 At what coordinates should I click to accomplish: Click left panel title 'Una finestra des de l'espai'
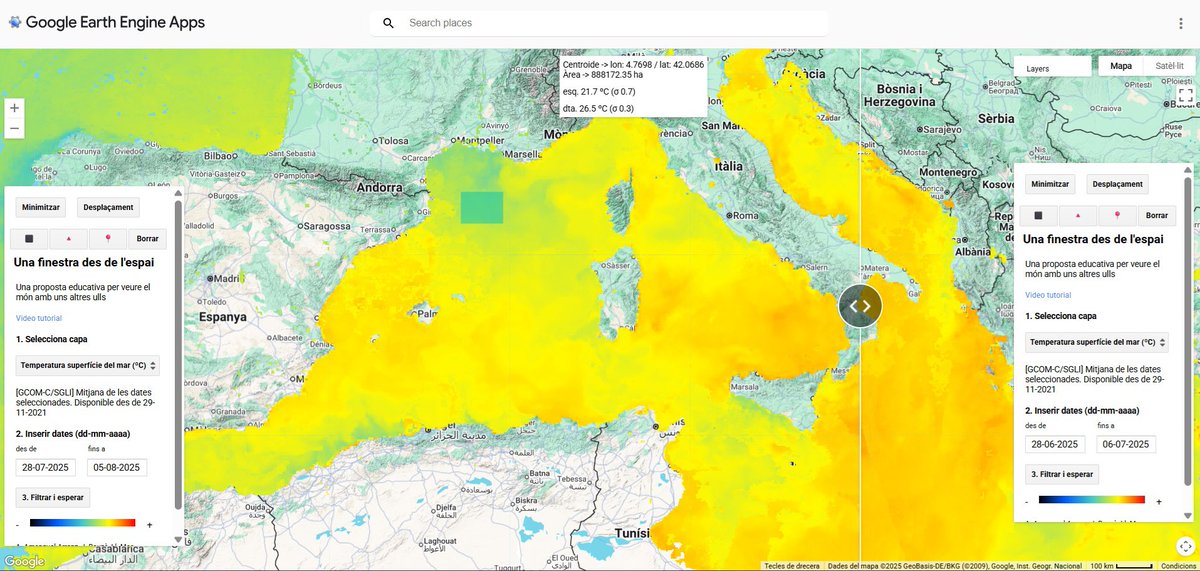(82, 264)
